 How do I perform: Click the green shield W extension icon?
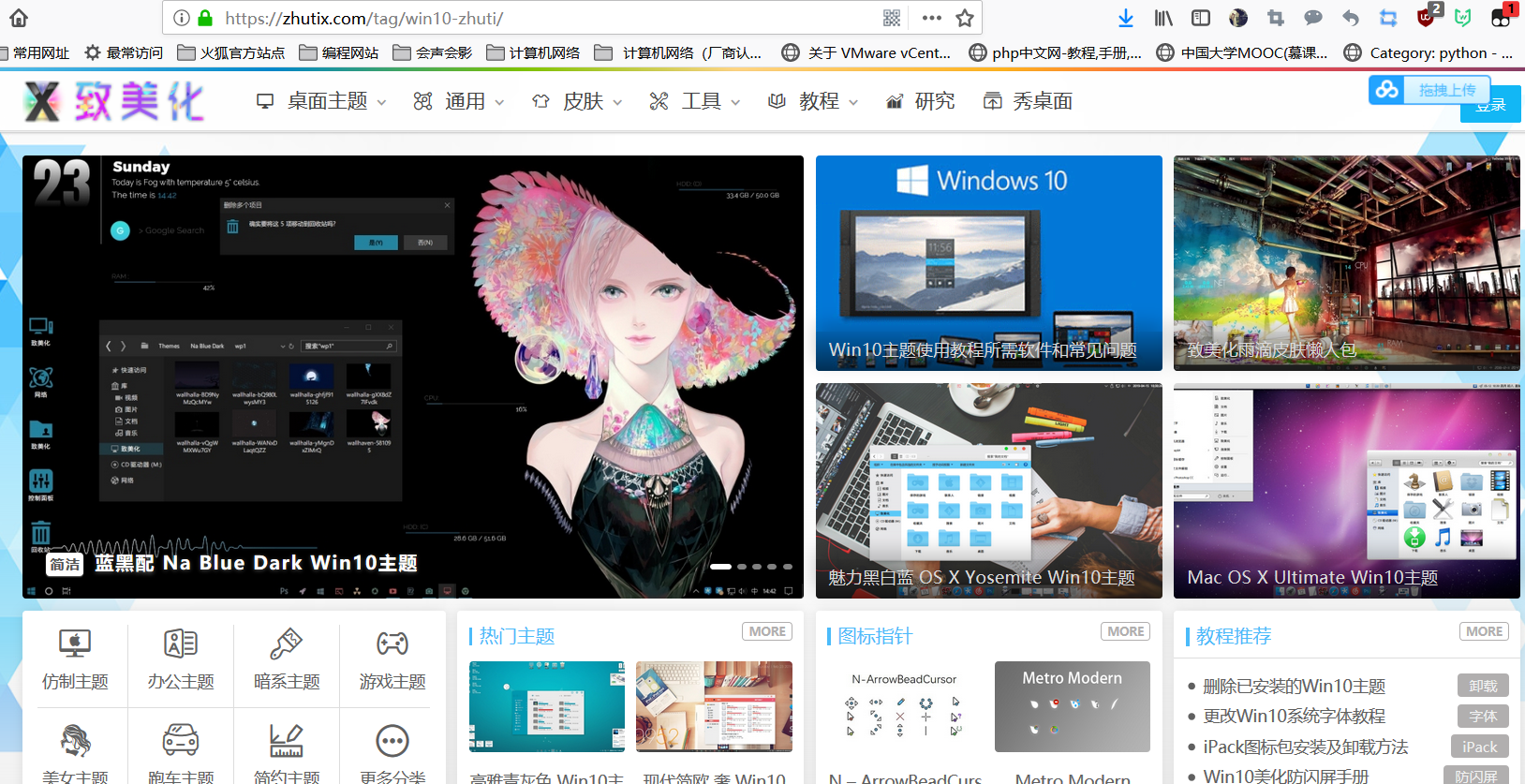[x=1463, y=18]
